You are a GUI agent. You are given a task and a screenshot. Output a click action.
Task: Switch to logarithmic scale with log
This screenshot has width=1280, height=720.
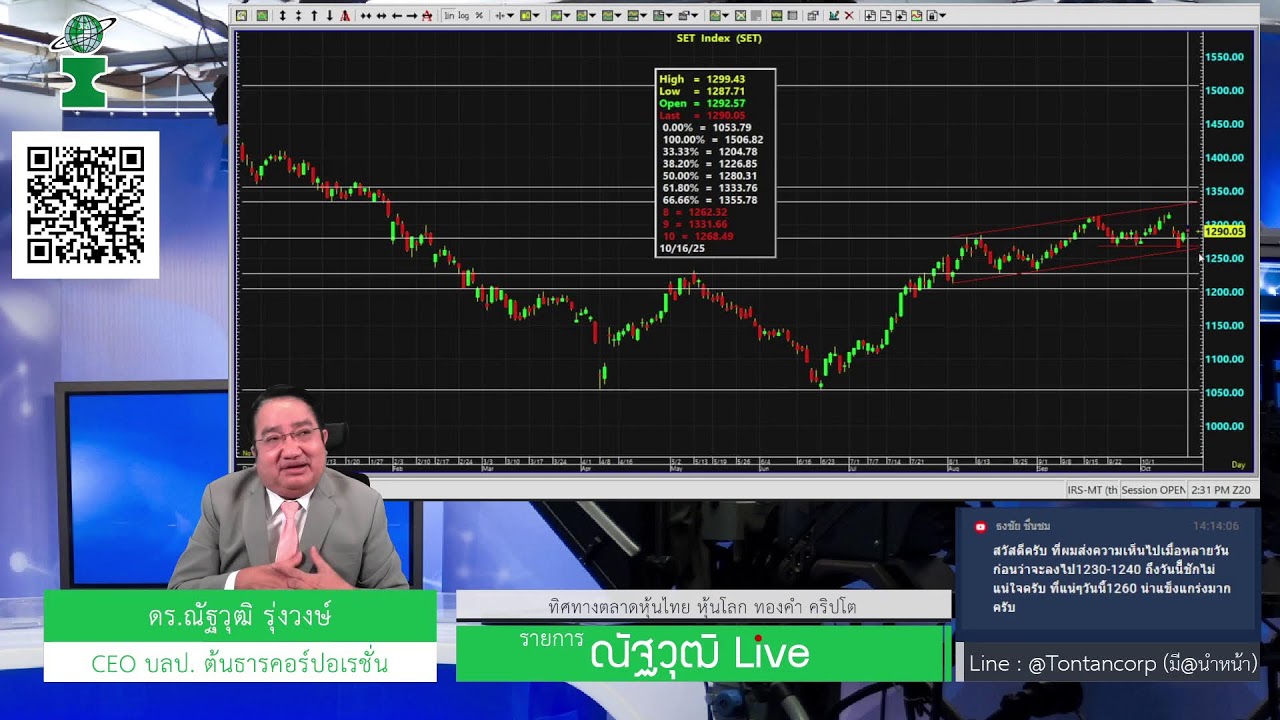point(464,16)
